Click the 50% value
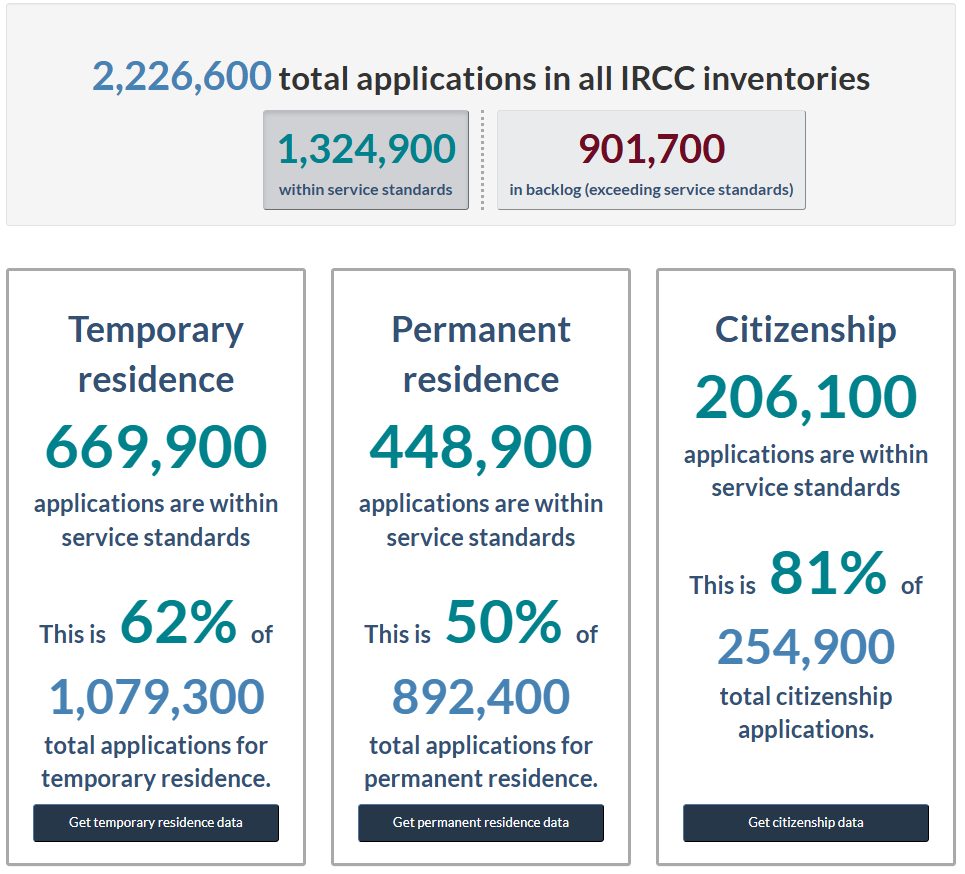This screenshot has width=965, height=874. tap(503, 622)
